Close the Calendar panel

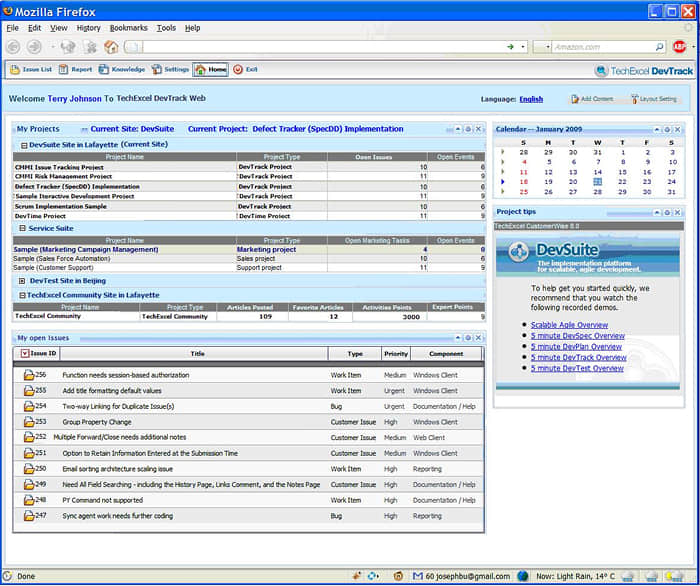pyautogui.click(x=677, y=129)
